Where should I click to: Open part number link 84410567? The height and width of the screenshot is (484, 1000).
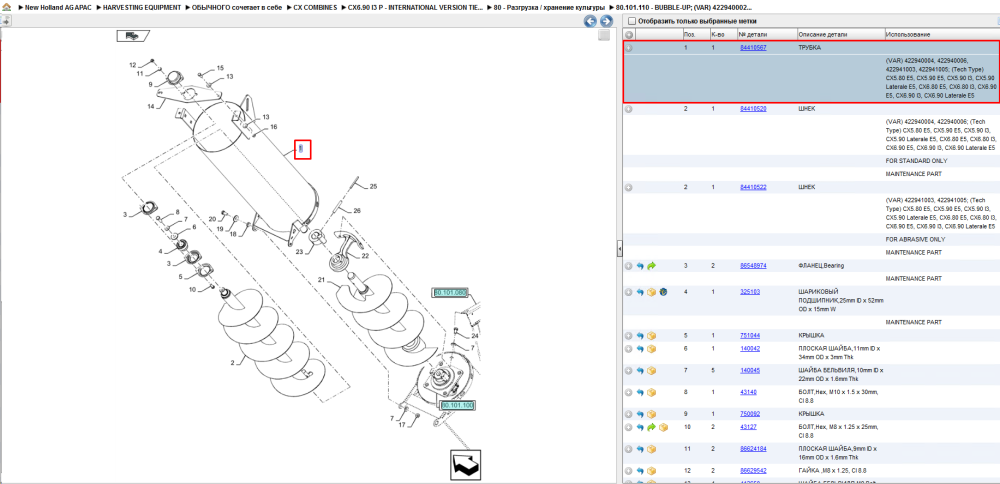753,48
